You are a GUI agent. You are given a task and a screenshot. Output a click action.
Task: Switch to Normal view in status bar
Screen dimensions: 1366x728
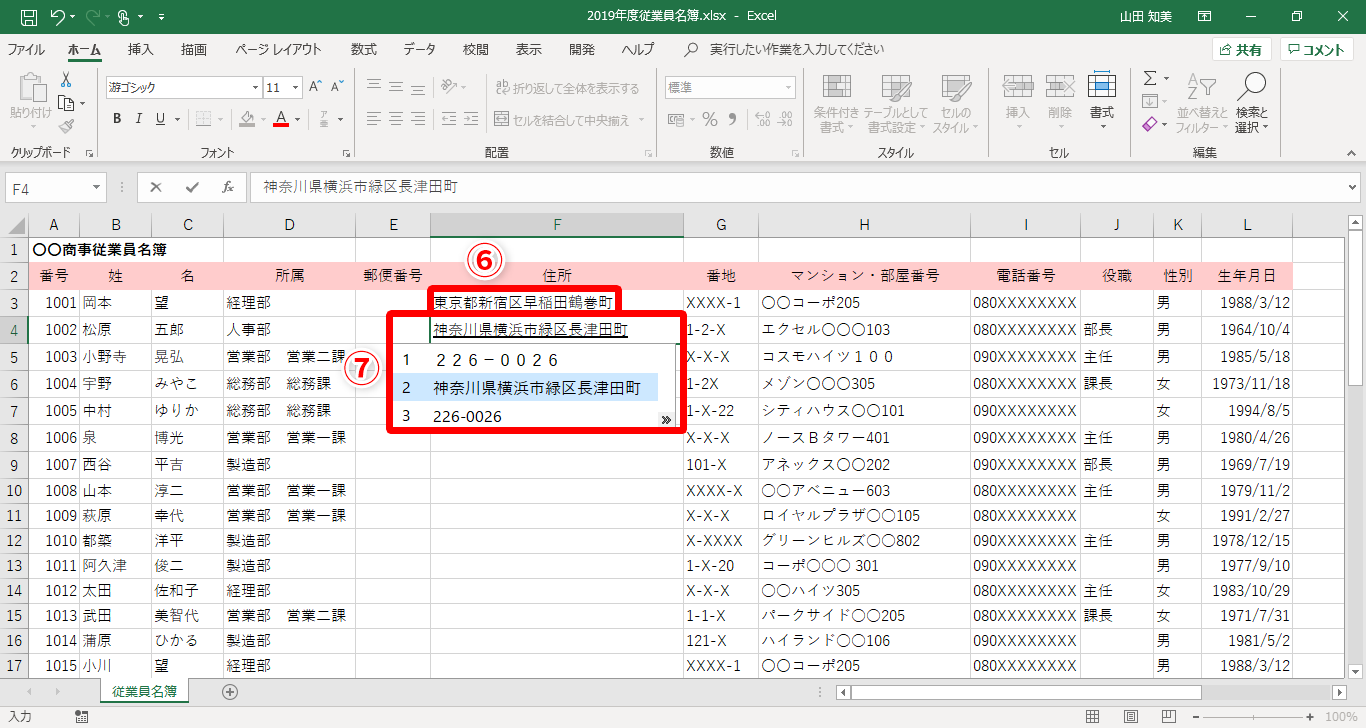tap(1093, 716)
